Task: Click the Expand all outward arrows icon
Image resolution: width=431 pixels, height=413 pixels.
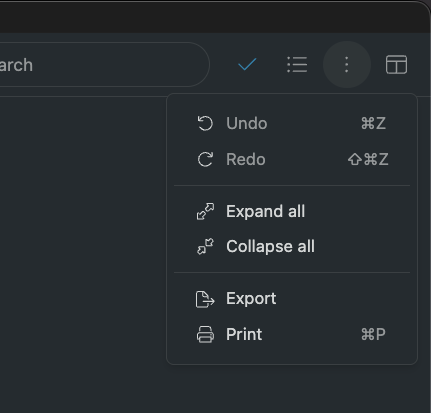Action: pyautogui.click(x=205, y=211)
